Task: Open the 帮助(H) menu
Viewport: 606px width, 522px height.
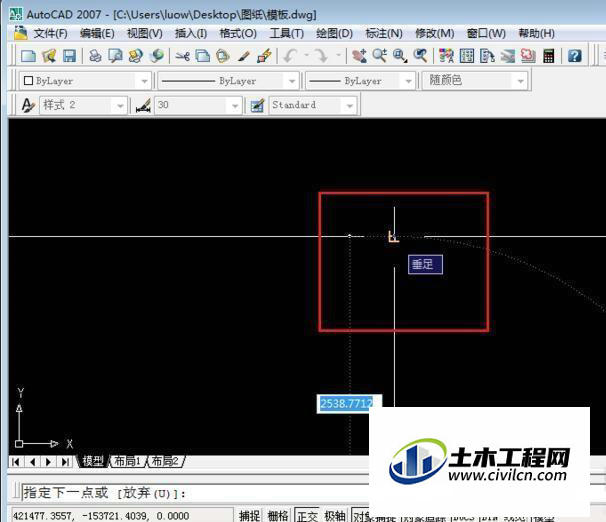Action: pos(536,34)
